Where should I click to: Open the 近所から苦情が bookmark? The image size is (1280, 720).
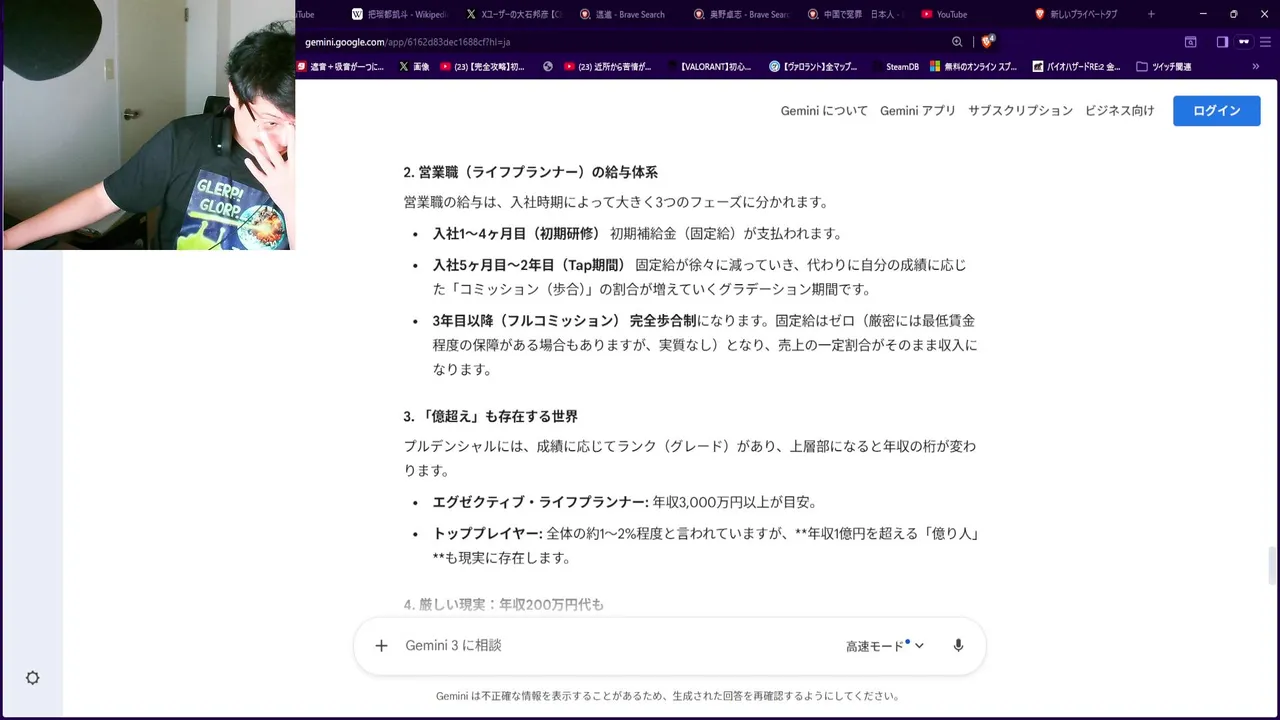click(608, 67)
